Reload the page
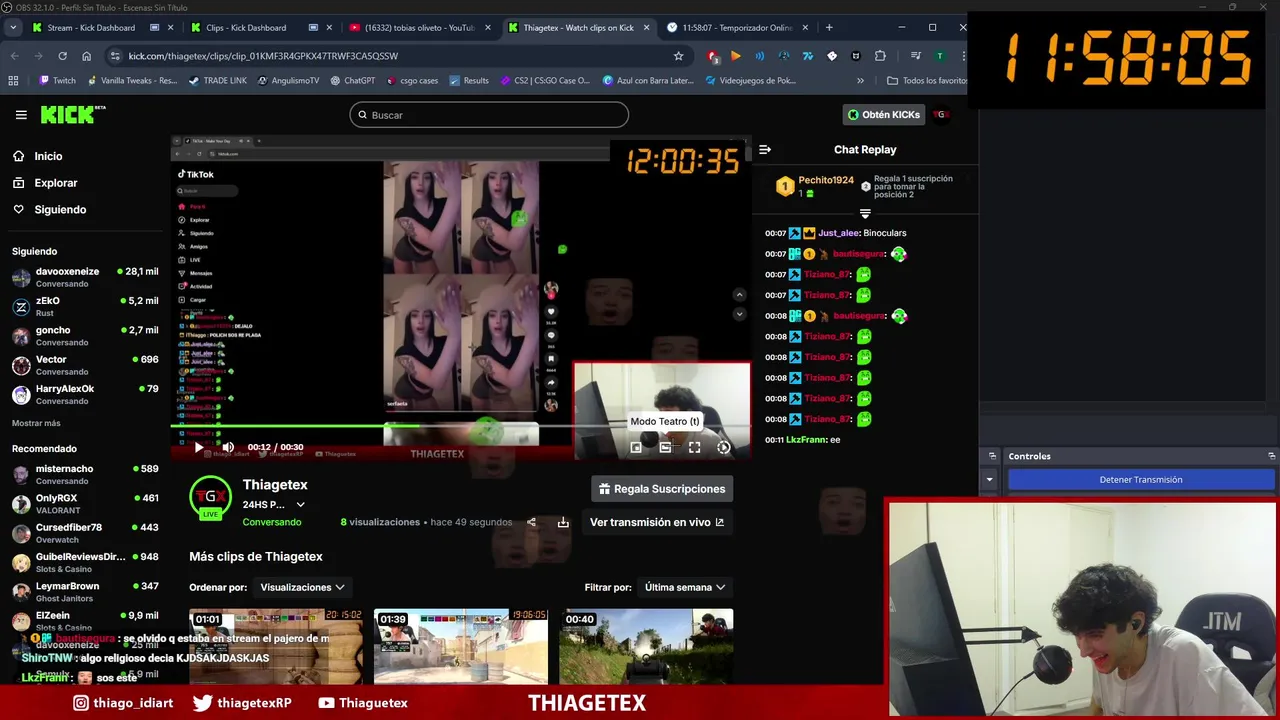 [x=62, y=56]
